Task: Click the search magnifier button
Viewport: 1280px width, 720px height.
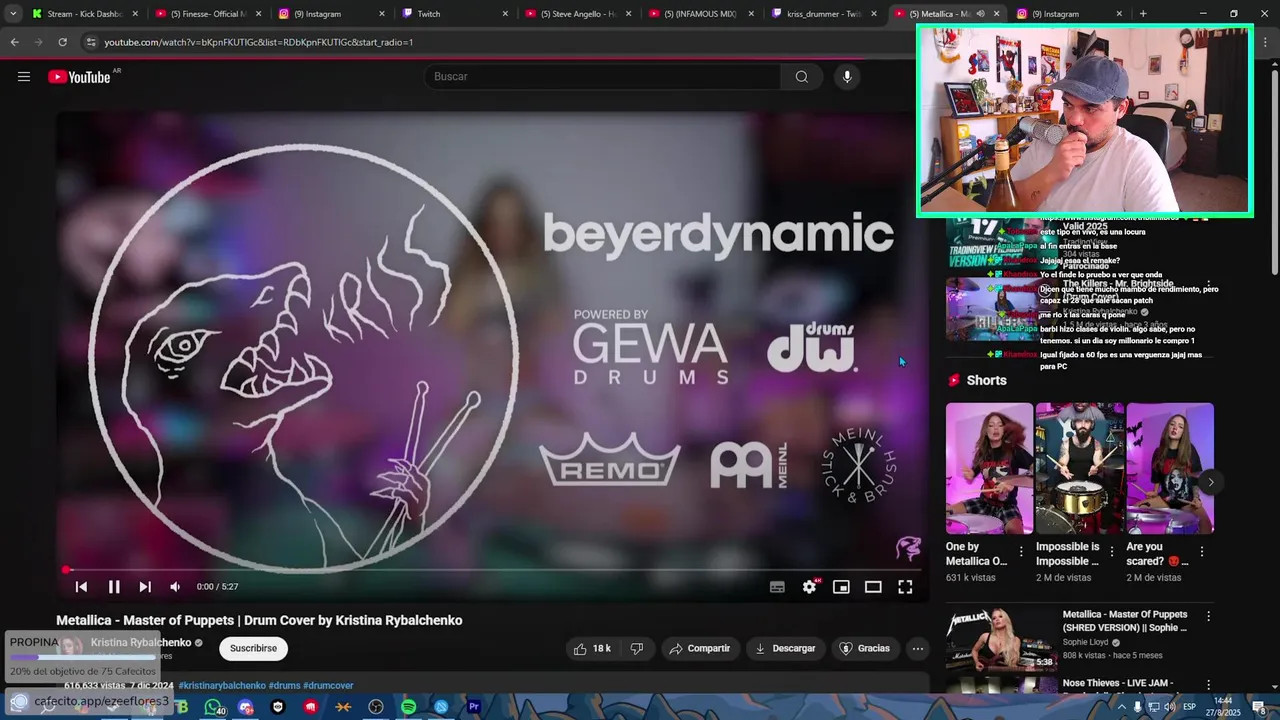Action: tap(801, 77)
